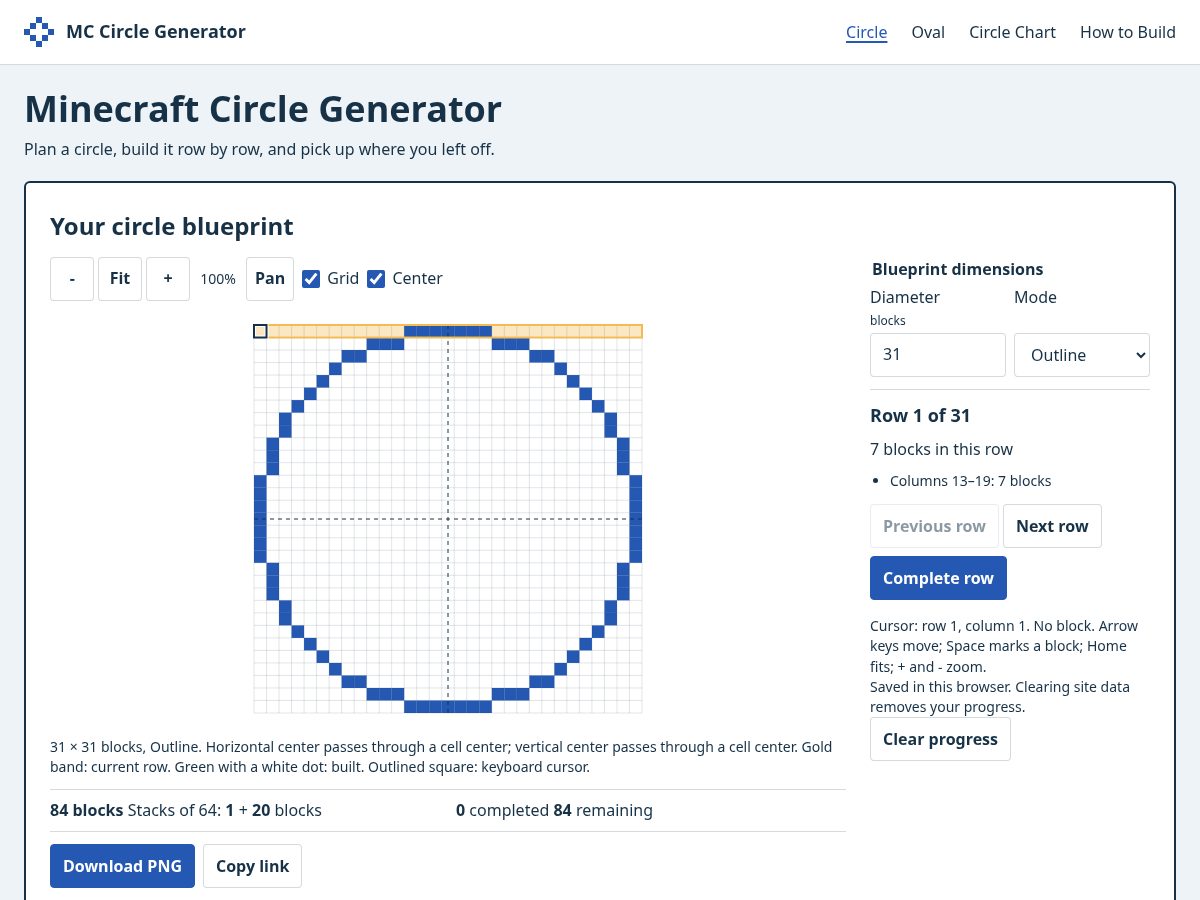
Task: Click the Diameter input field
Action: tap(938, 355)
